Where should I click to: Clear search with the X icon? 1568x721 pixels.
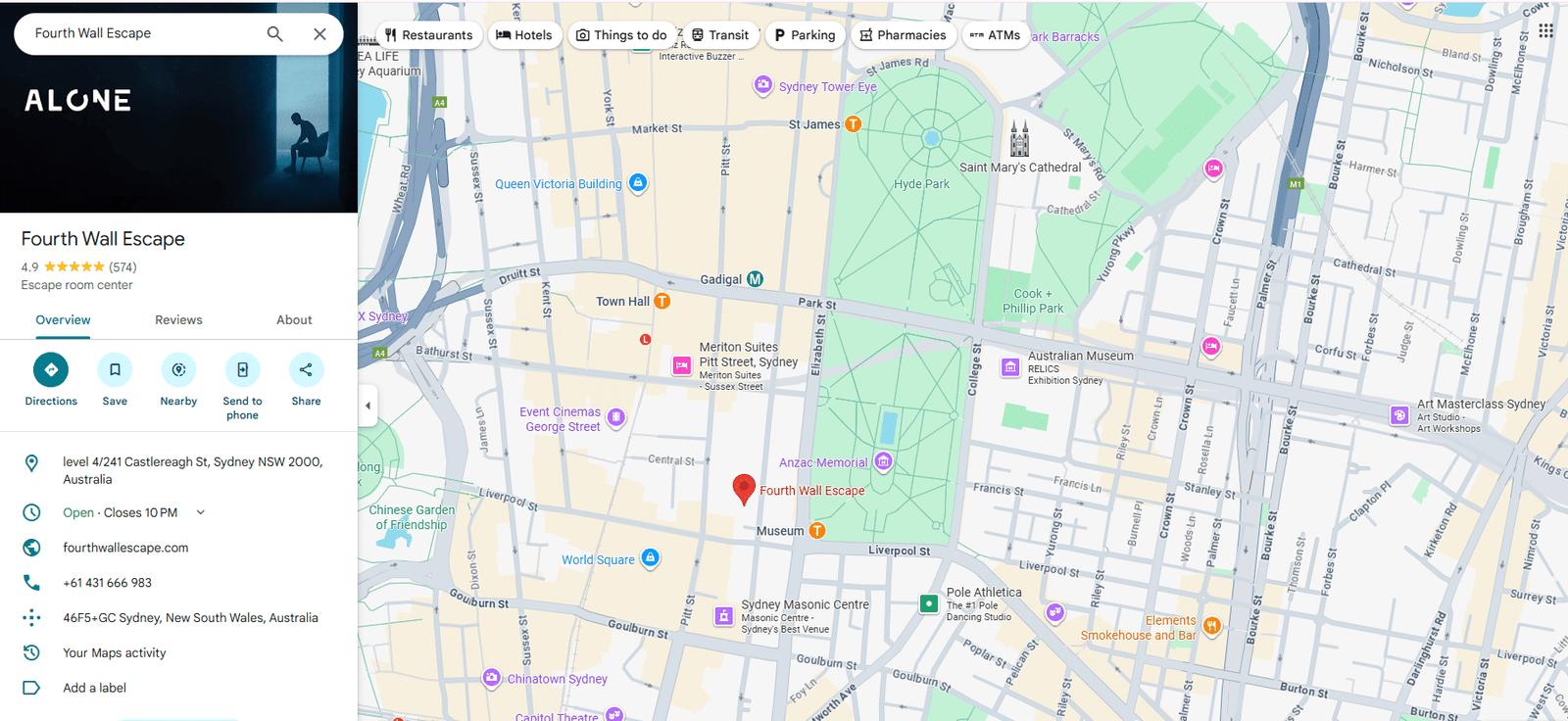click(319, 34)
